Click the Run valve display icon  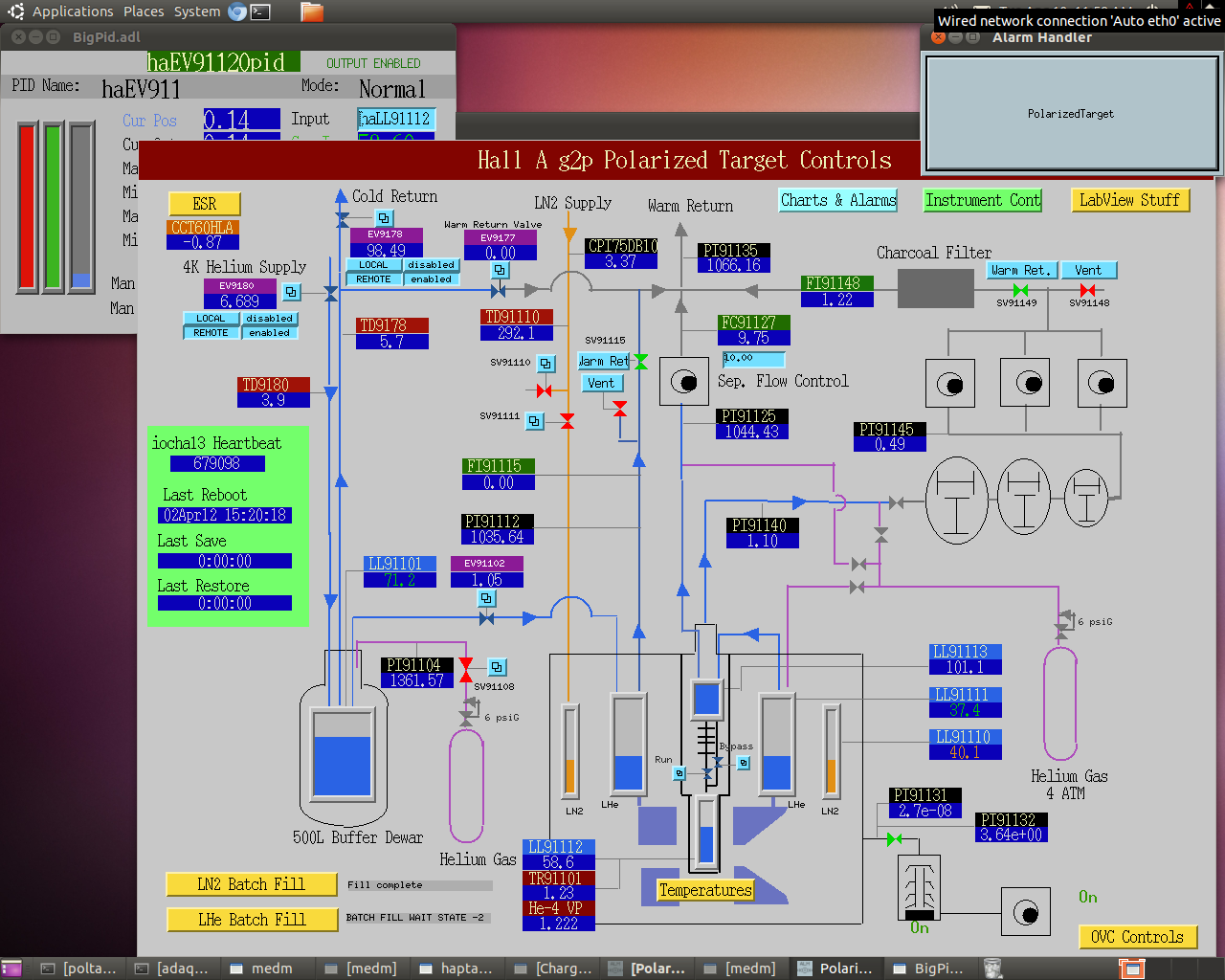point(679,773)
